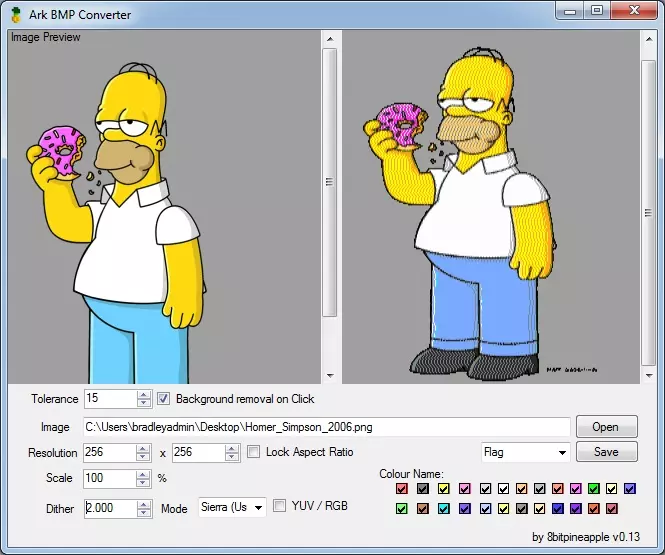Increase the resolution width with up arrow
665x555 pixels.
143,449
